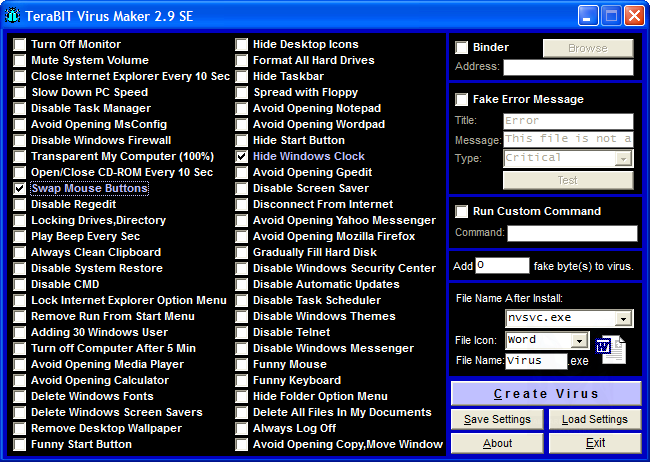Toggle the Funny Mouse checkbox
The width and height of the screenshot is (650, 462).
242,364
